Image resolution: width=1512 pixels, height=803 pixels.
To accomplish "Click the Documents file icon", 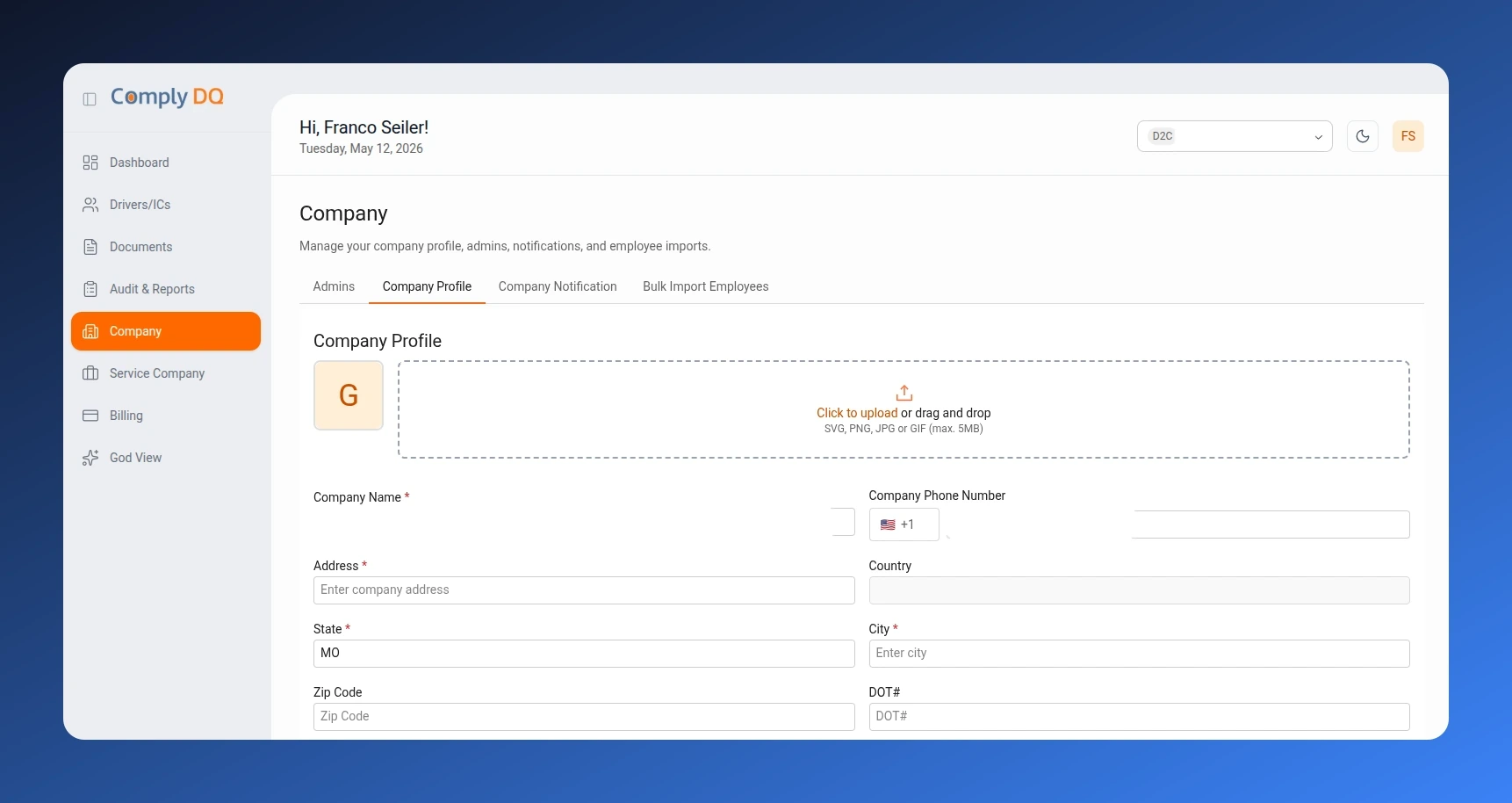I will pyautogui.click(x=90, y=247).
